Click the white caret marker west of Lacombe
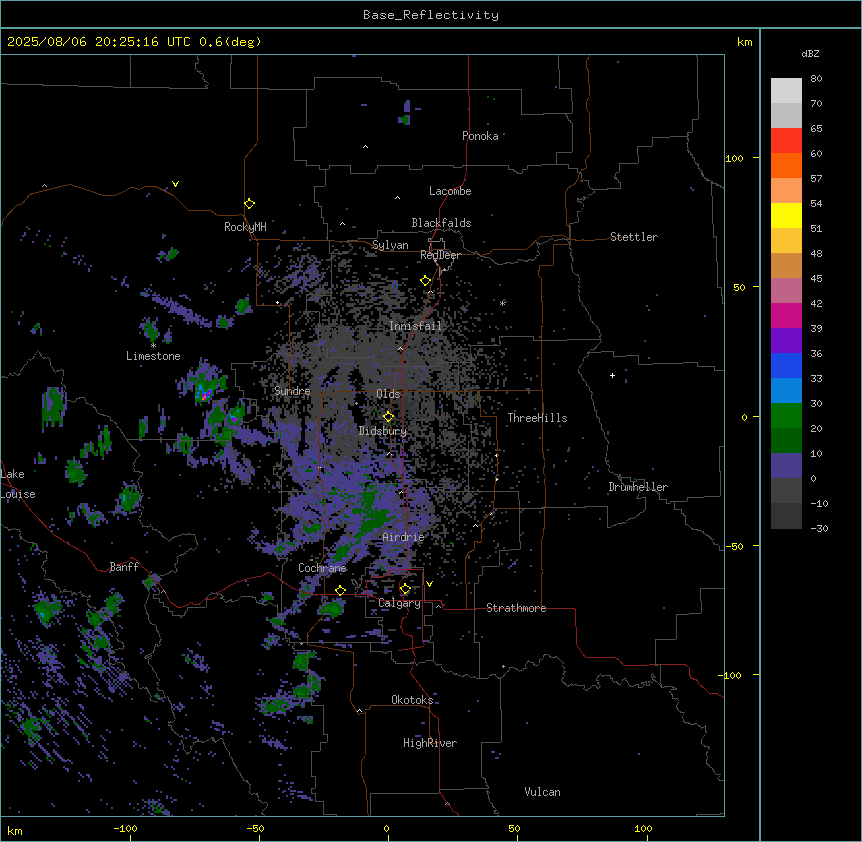Viewport: 862px width, 842px height. (397, 197)
